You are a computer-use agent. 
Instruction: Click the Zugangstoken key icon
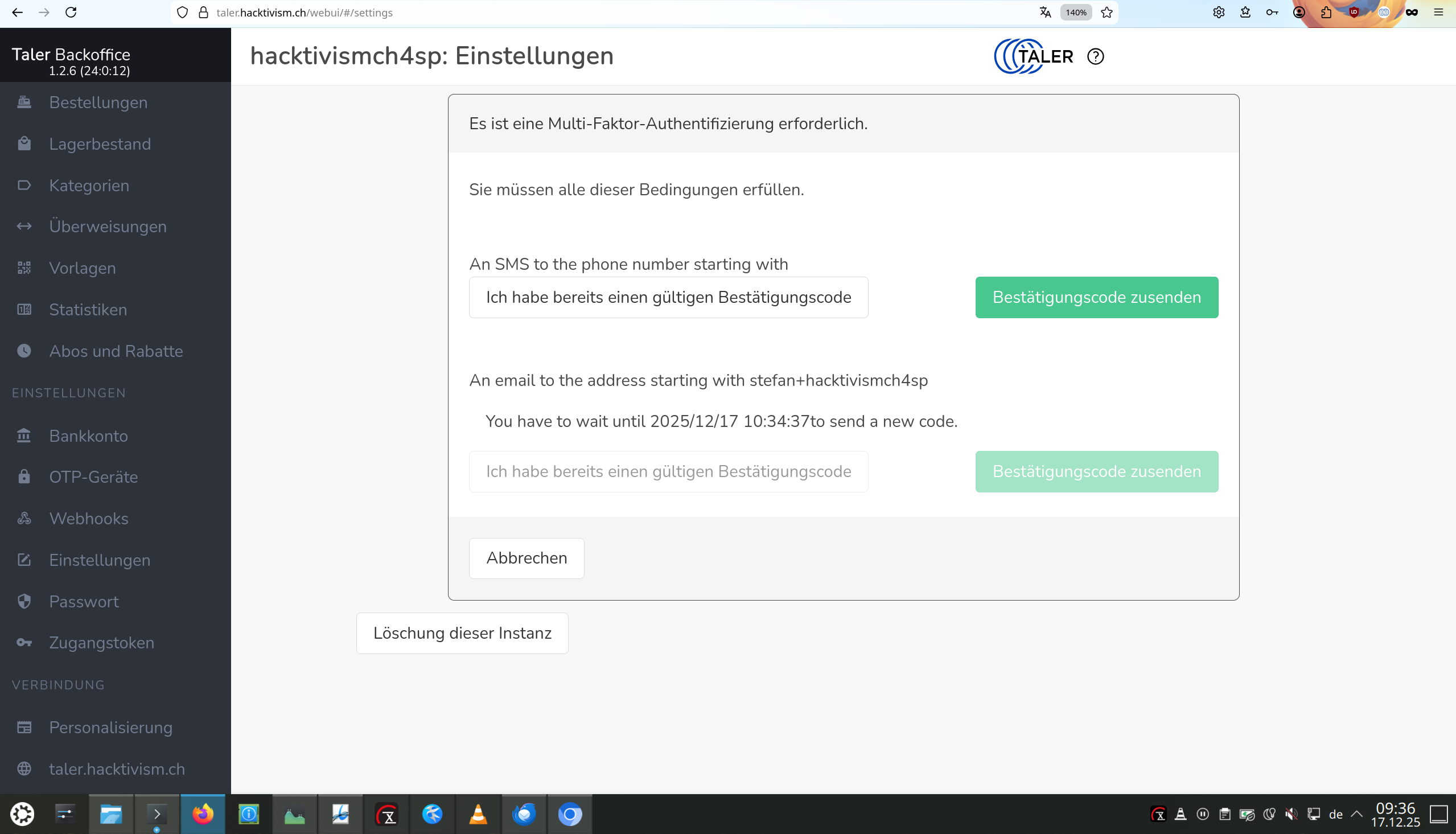click(x=24, y=643)
